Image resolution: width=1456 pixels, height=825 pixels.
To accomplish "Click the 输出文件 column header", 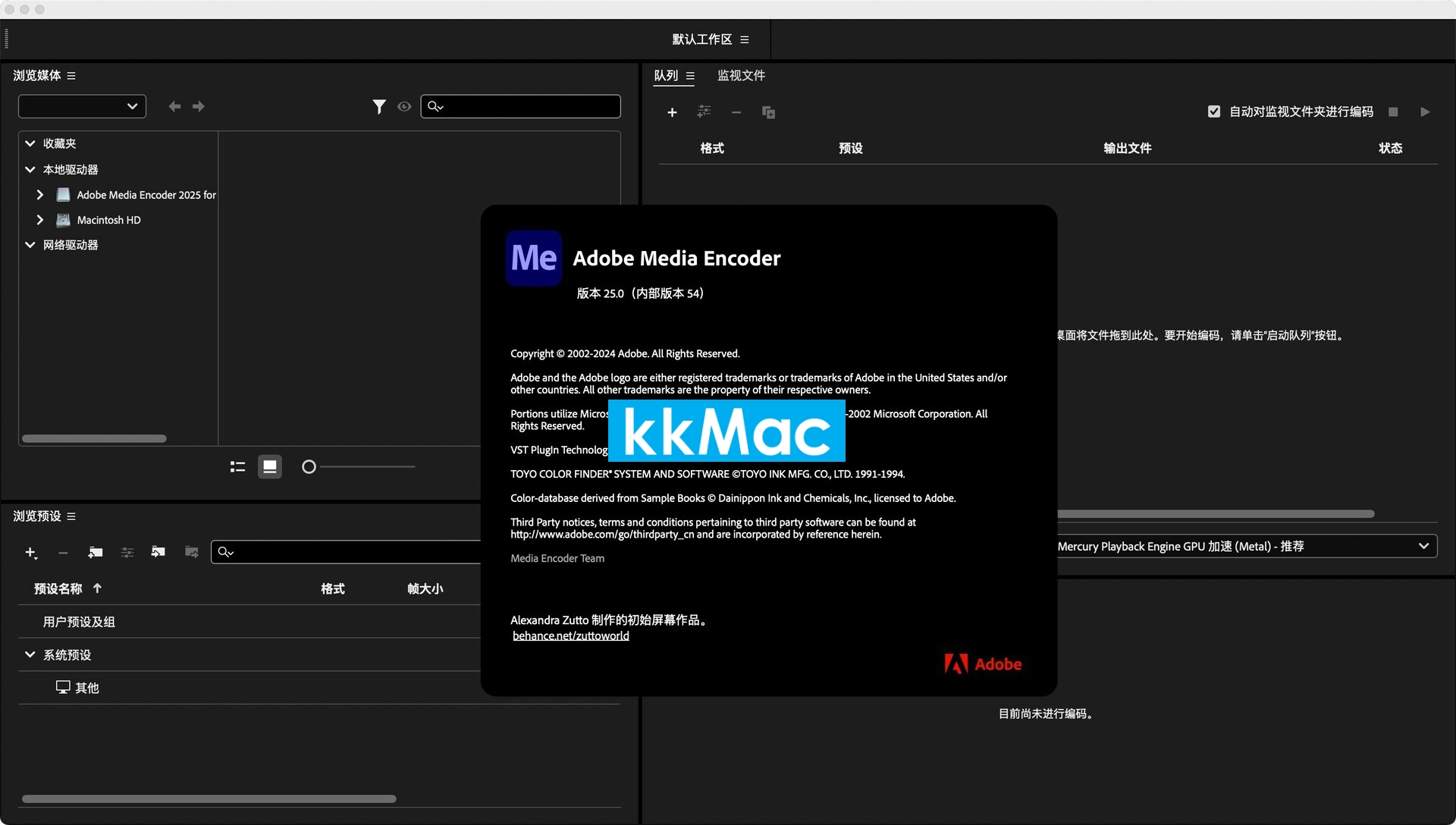I will click(1128, 149).
